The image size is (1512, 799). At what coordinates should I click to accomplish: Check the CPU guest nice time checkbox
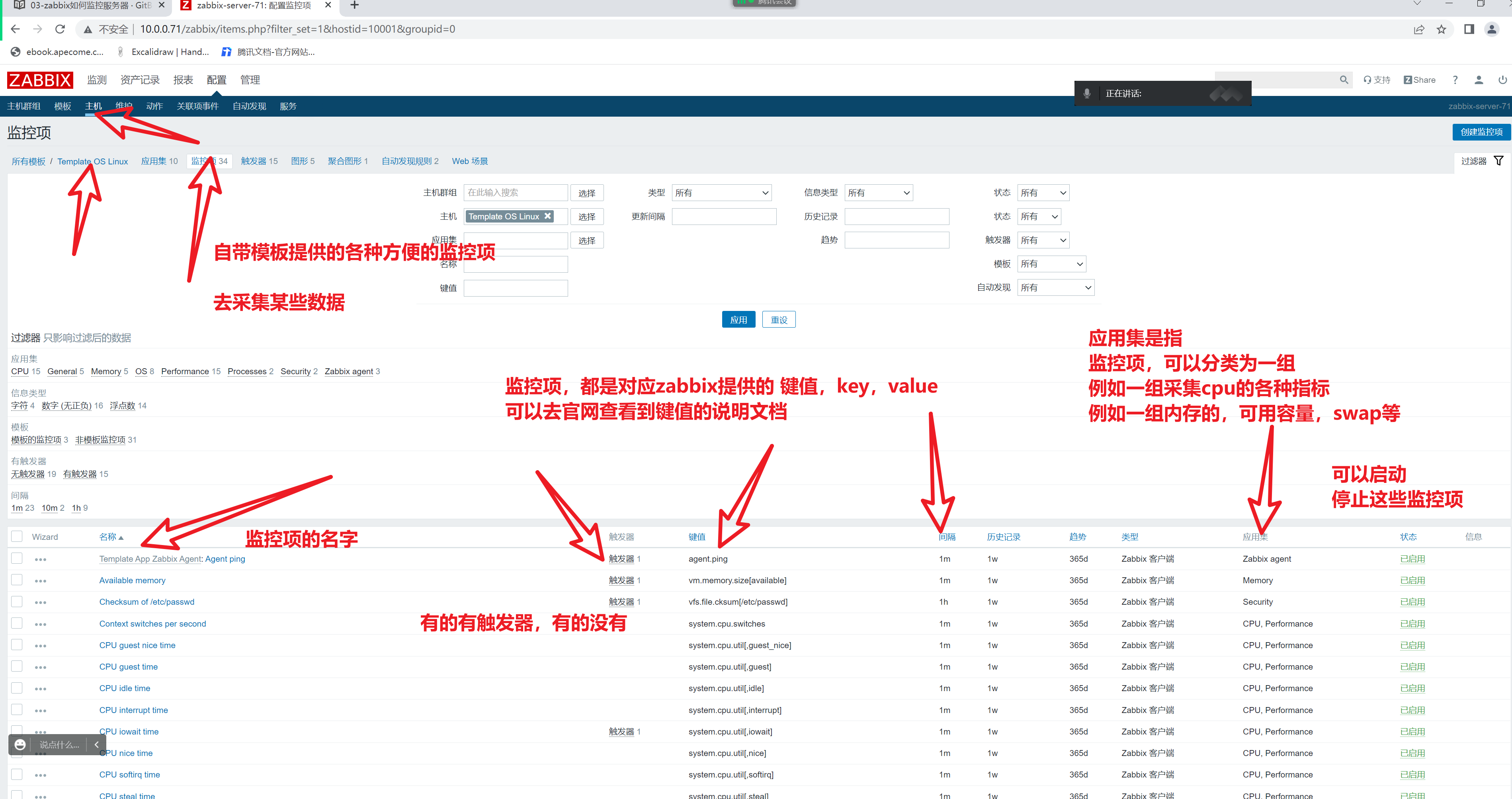(17, 645)
